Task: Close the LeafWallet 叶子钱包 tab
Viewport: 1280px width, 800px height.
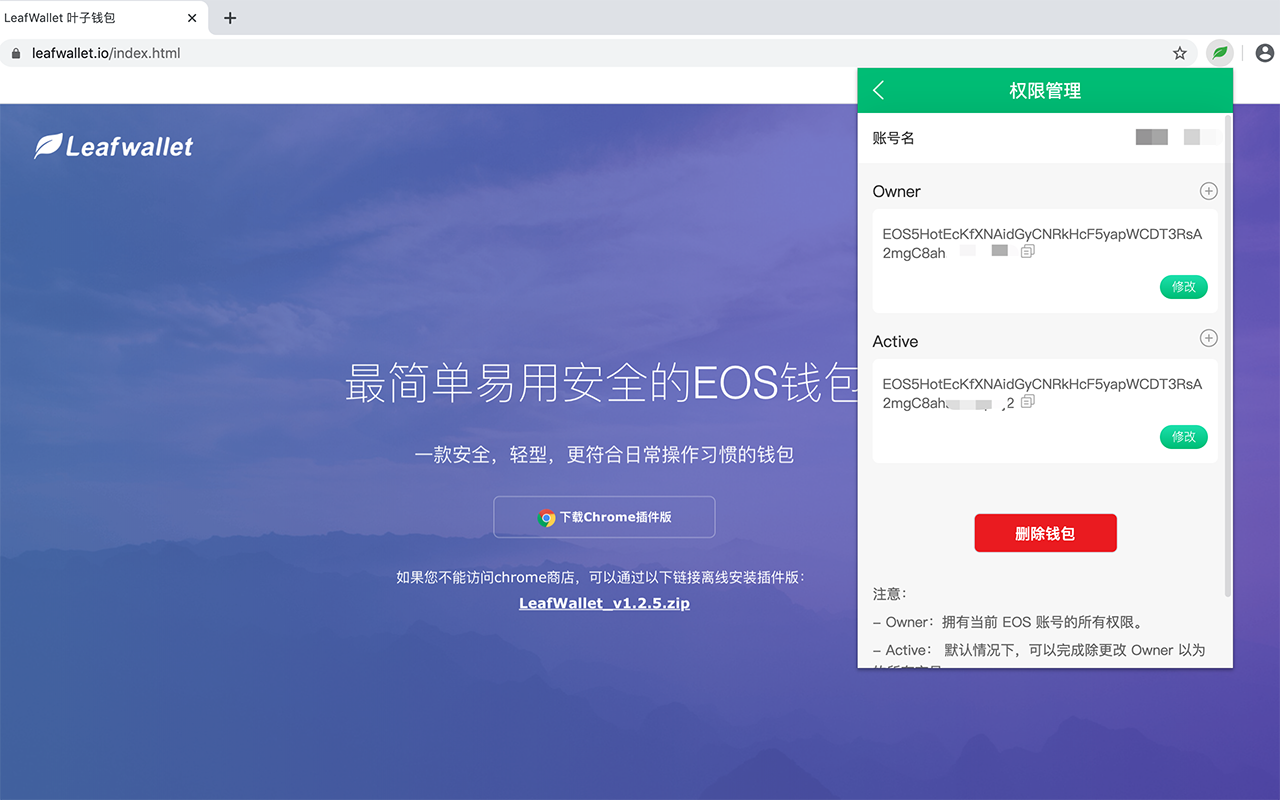Action: point(192,18)
